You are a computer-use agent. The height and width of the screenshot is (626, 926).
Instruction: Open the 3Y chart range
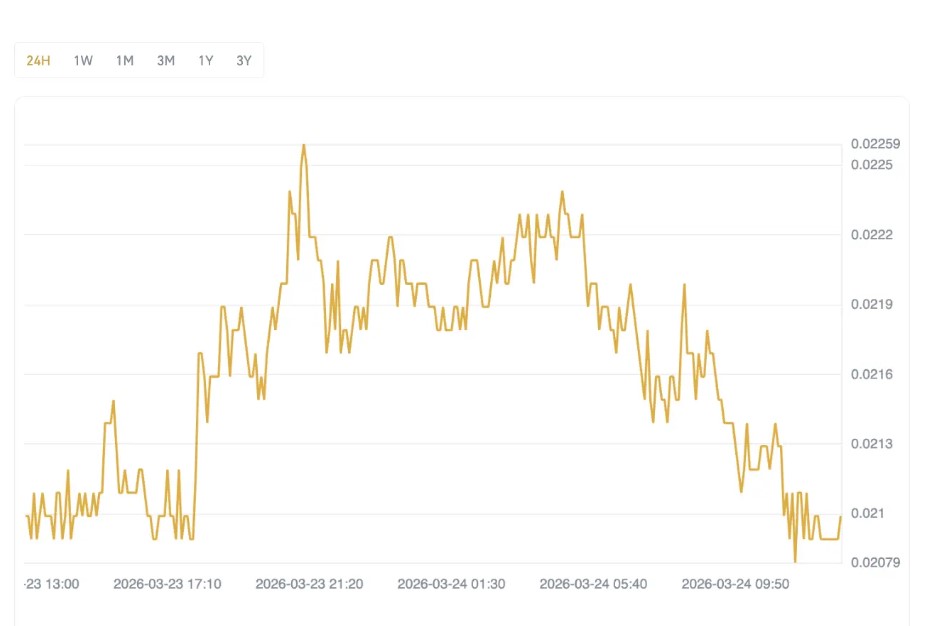(244, 61)
